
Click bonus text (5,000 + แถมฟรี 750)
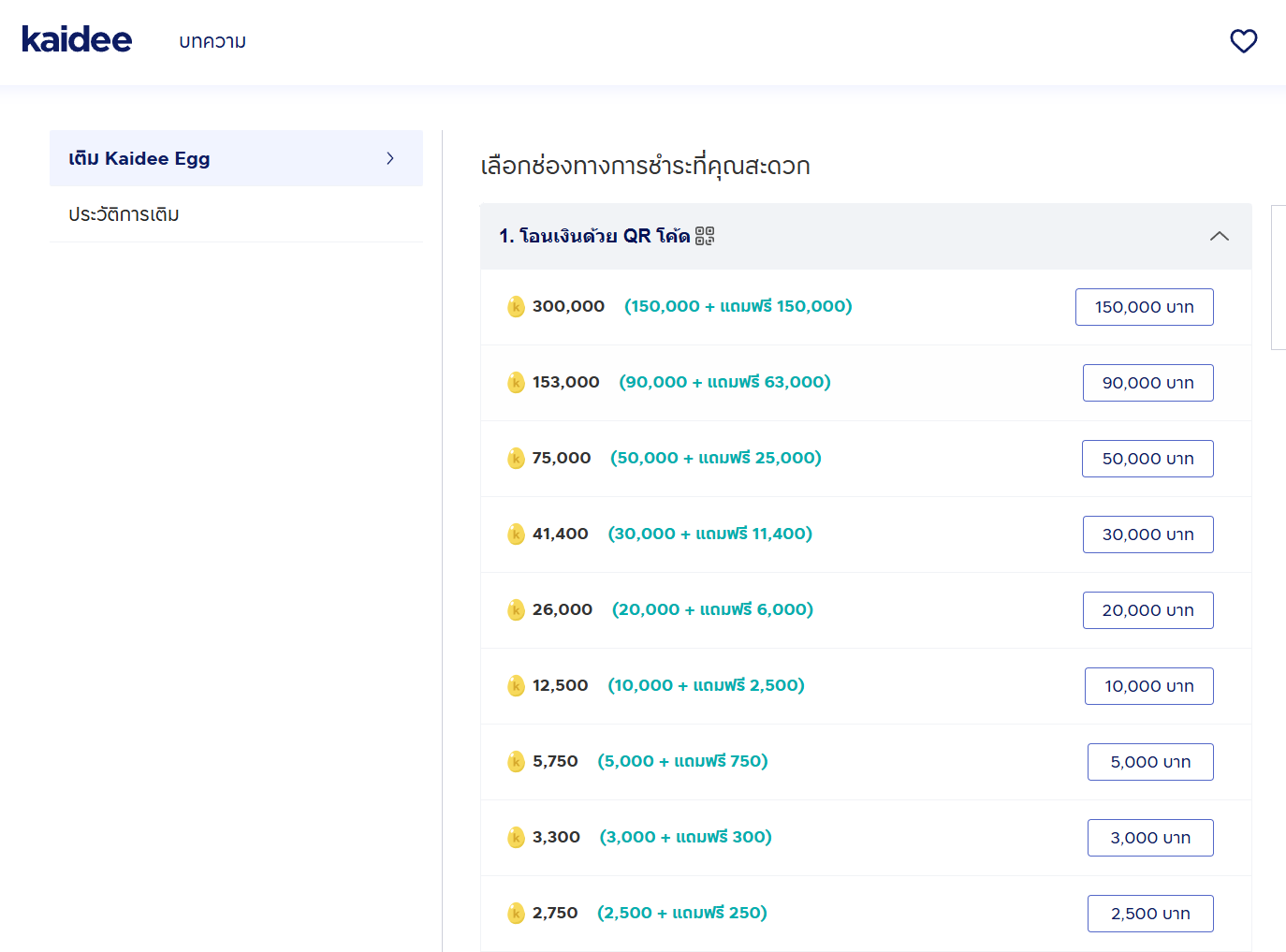683,761
